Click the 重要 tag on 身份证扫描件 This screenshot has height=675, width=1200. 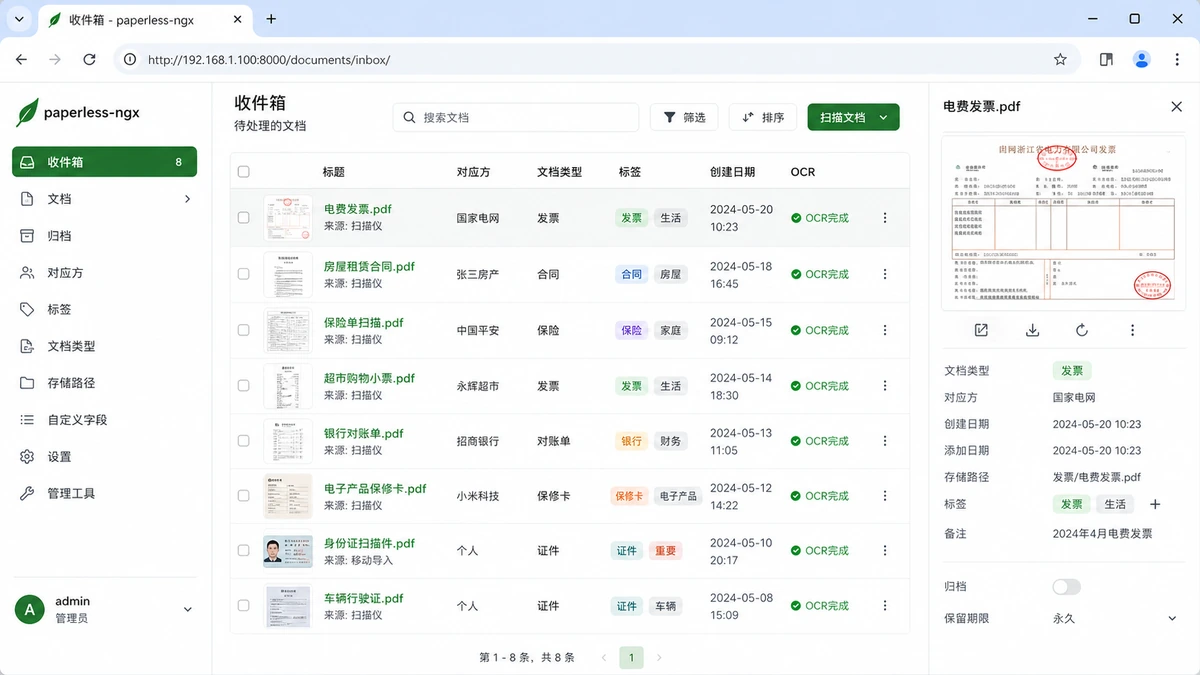[665, 551]
